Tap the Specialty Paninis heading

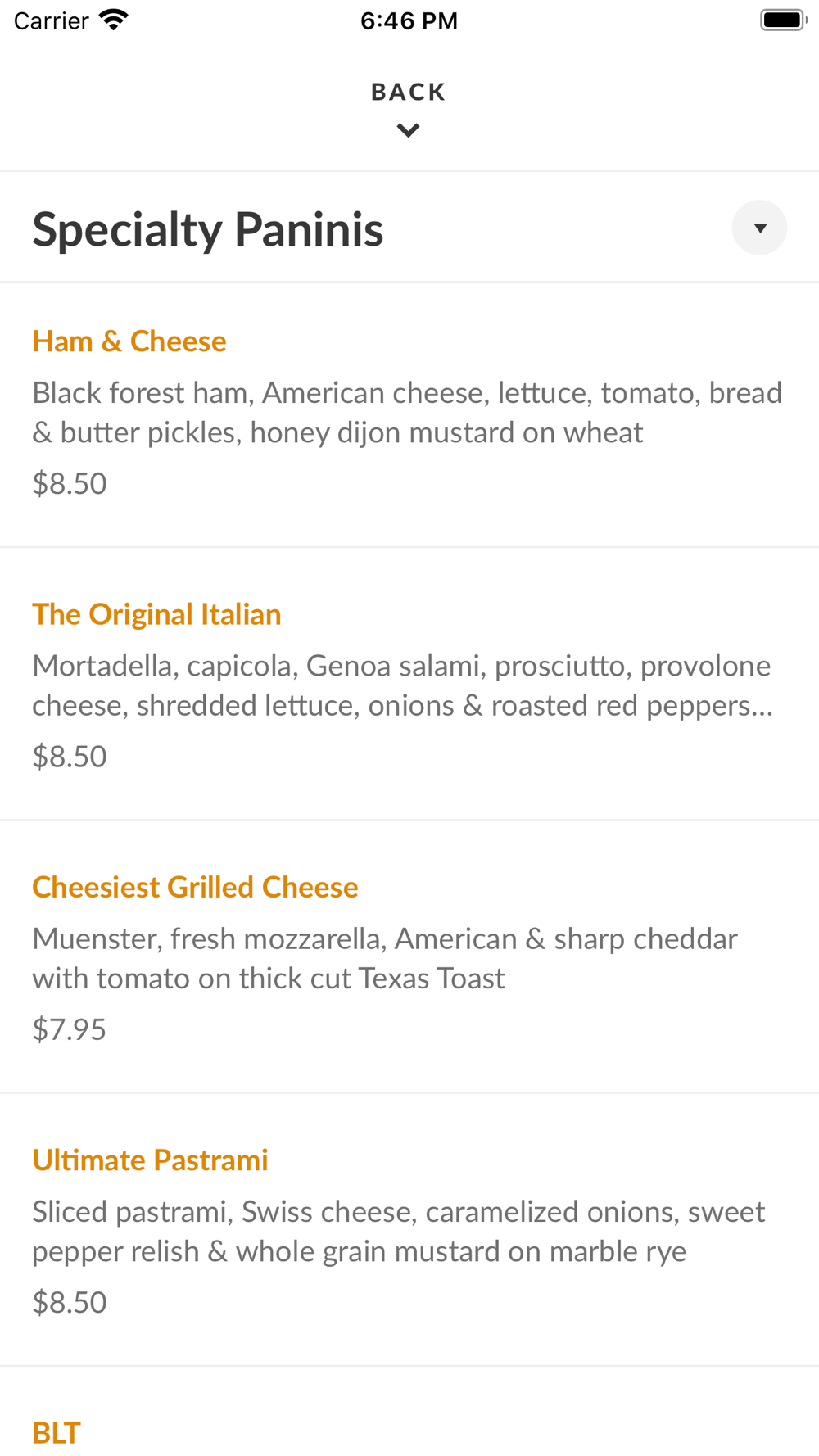coord(208,229)
